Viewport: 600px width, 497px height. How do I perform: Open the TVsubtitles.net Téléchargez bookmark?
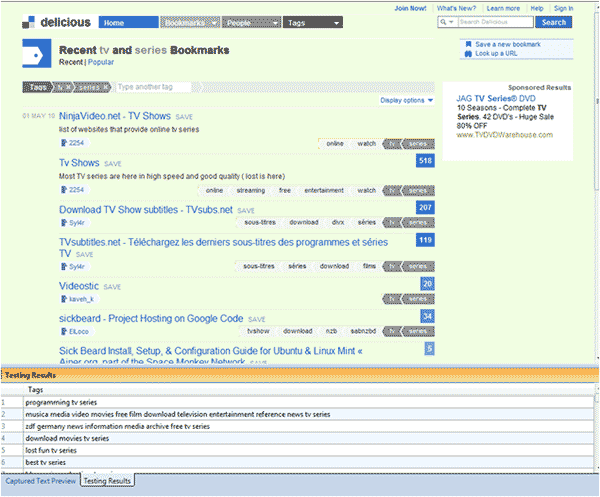click(223, 248)
